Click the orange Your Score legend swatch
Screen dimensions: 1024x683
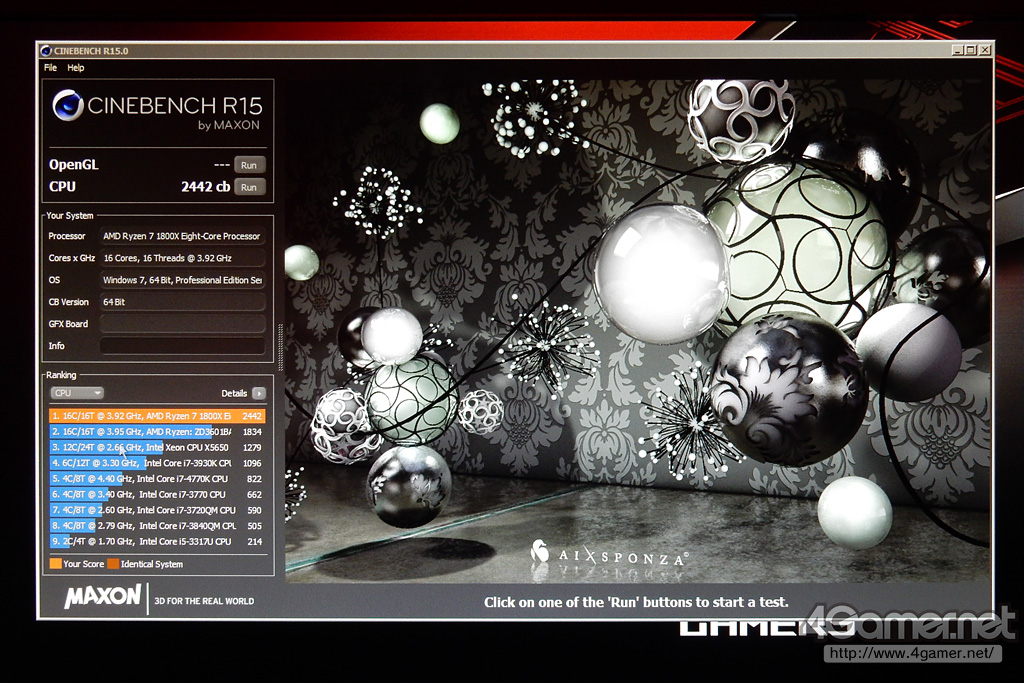coord(56,564)
